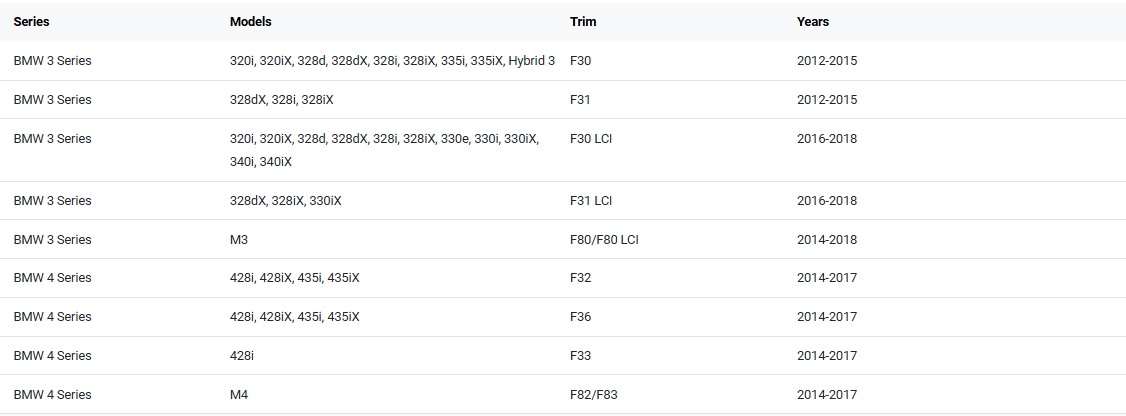Viewport: 1126px width, 416px height.
Task: Click the models cell containing 340i, 340iX
Action: point(384,150)
